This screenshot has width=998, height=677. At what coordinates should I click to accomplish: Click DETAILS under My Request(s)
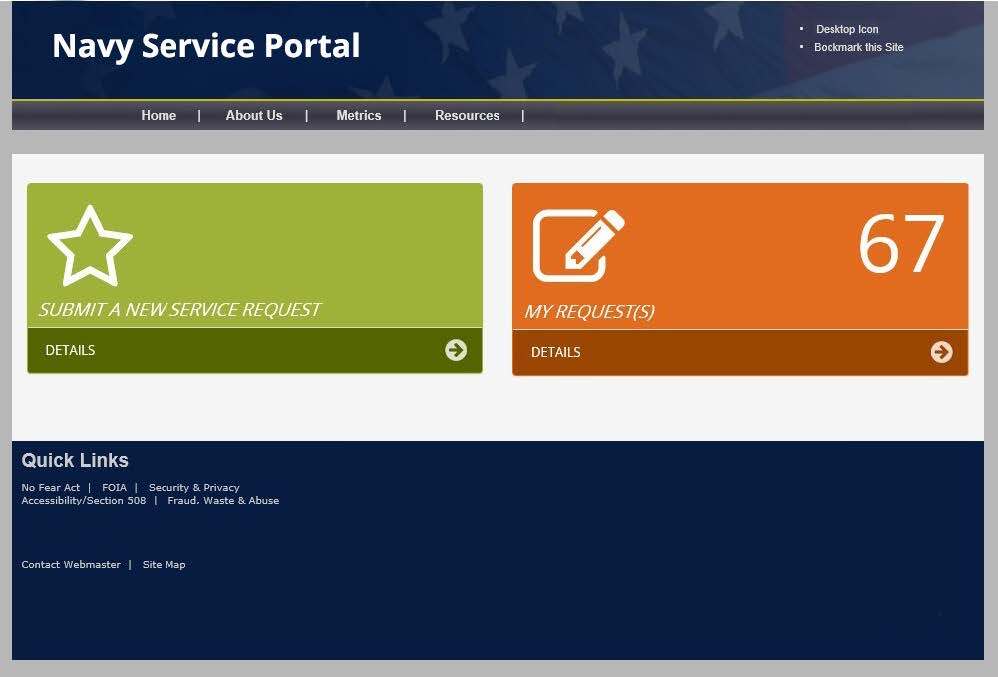coord(556,352)
